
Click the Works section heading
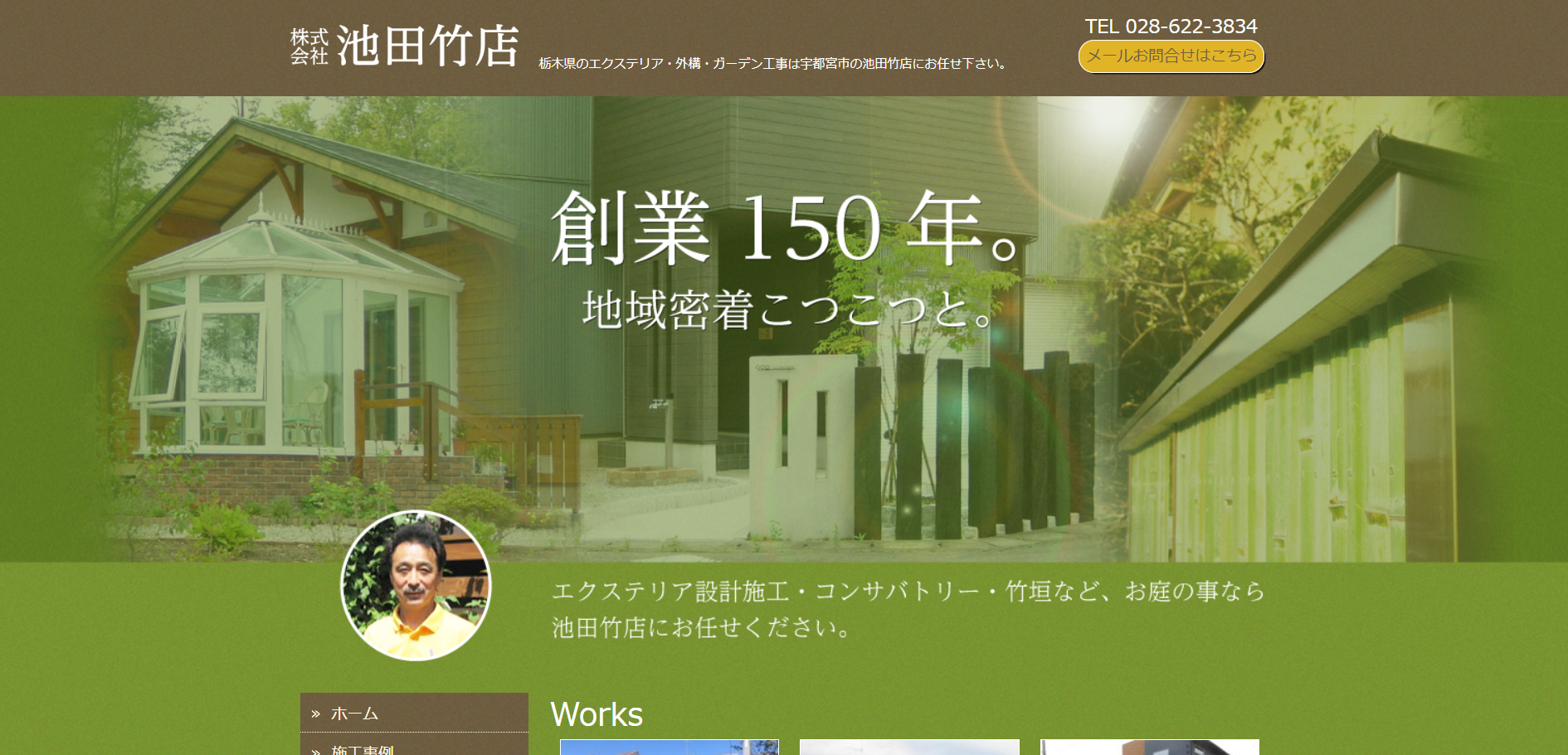click(597, 714)
